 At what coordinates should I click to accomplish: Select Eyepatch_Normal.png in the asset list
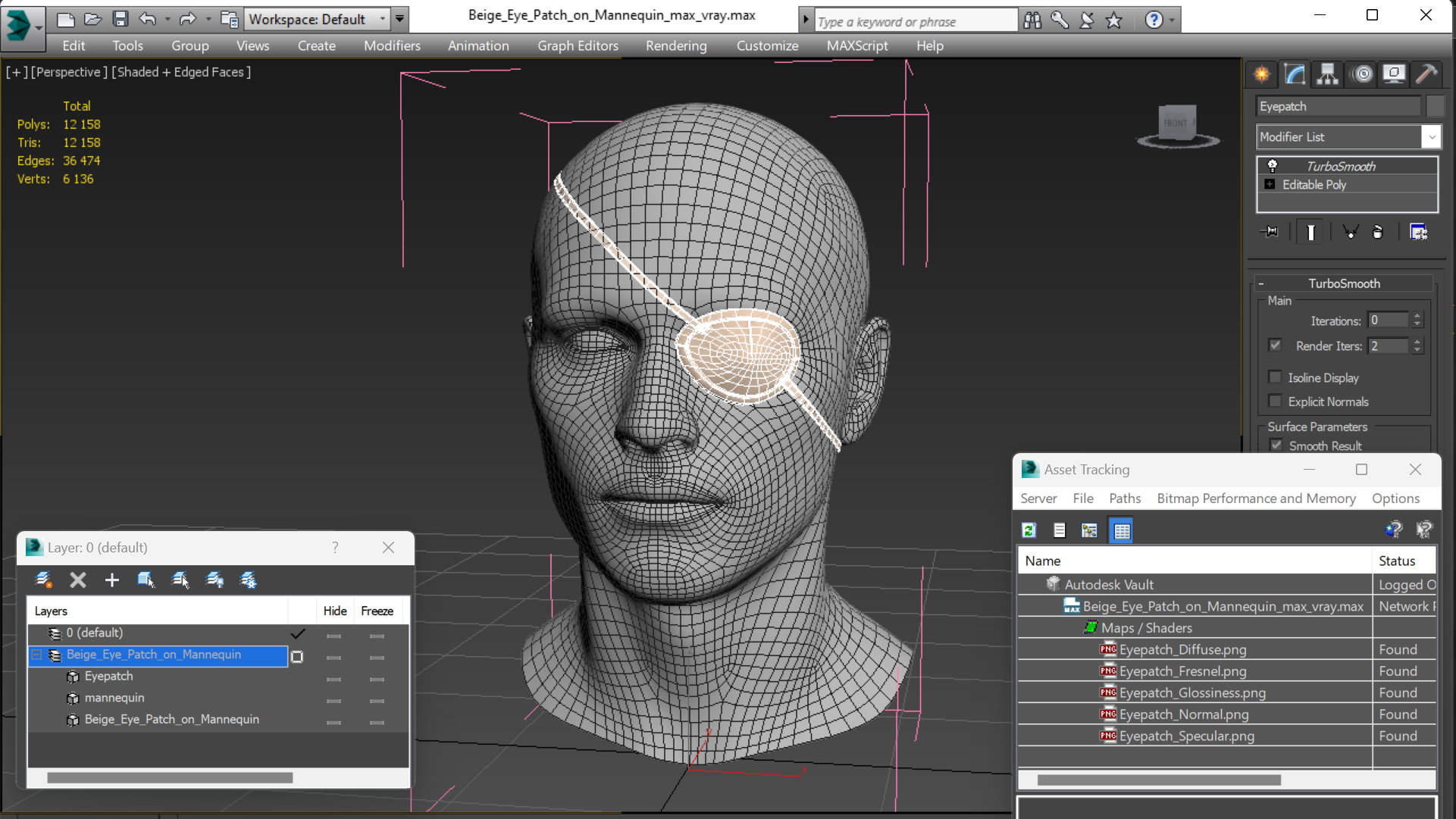(1183, 714)
